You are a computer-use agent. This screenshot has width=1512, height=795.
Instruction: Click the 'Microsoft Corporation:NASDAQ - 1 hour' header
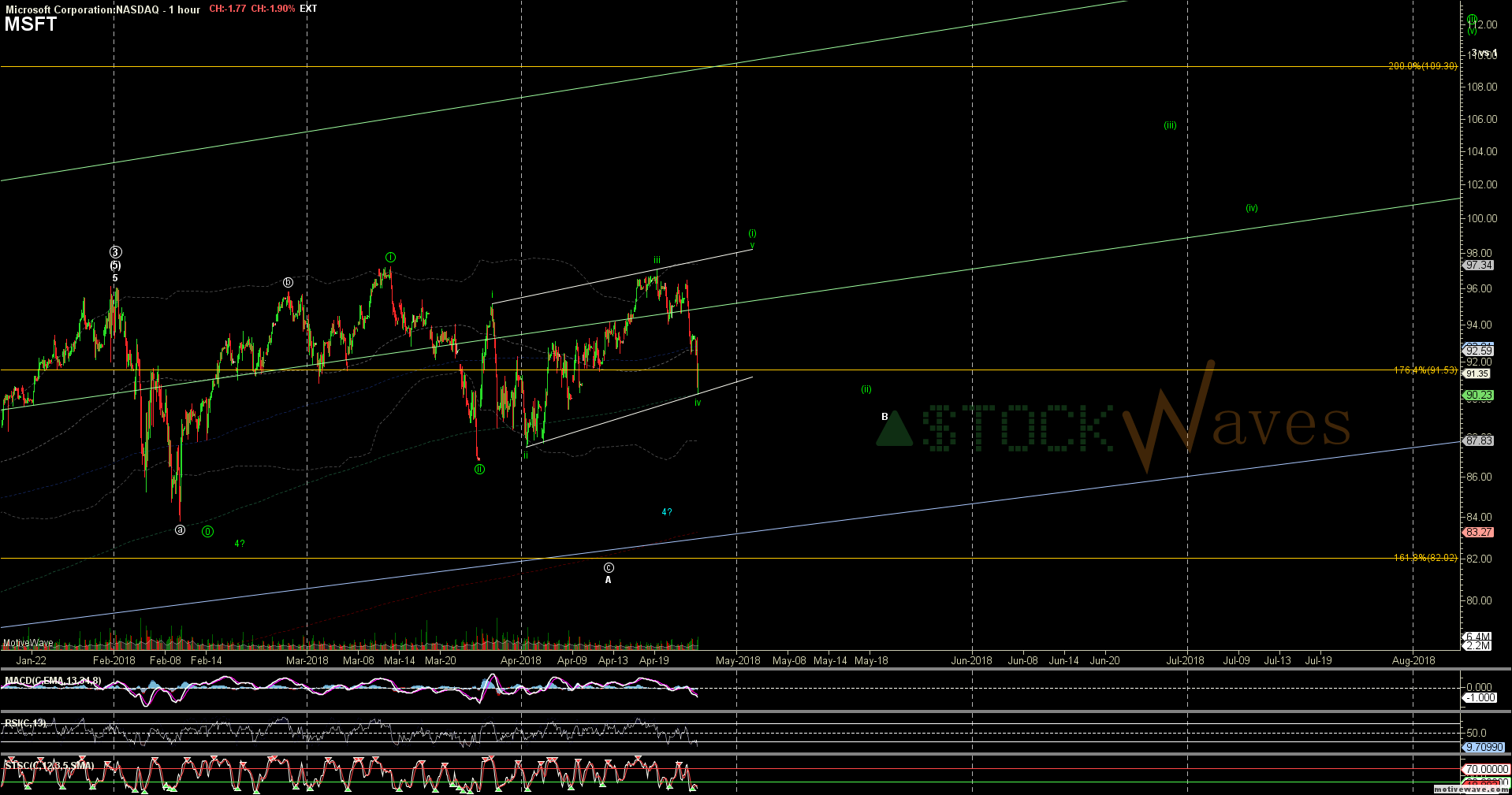tap(102, 9)
